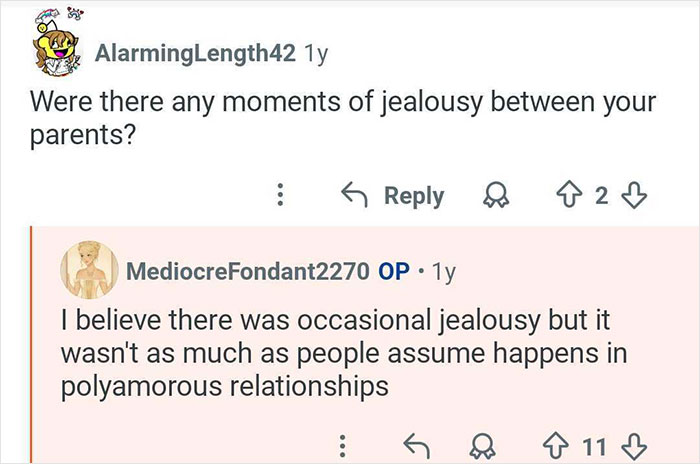Open three-dot menu on OP's reply
This screenshot has width=700, height=464.
coord(343,442)
